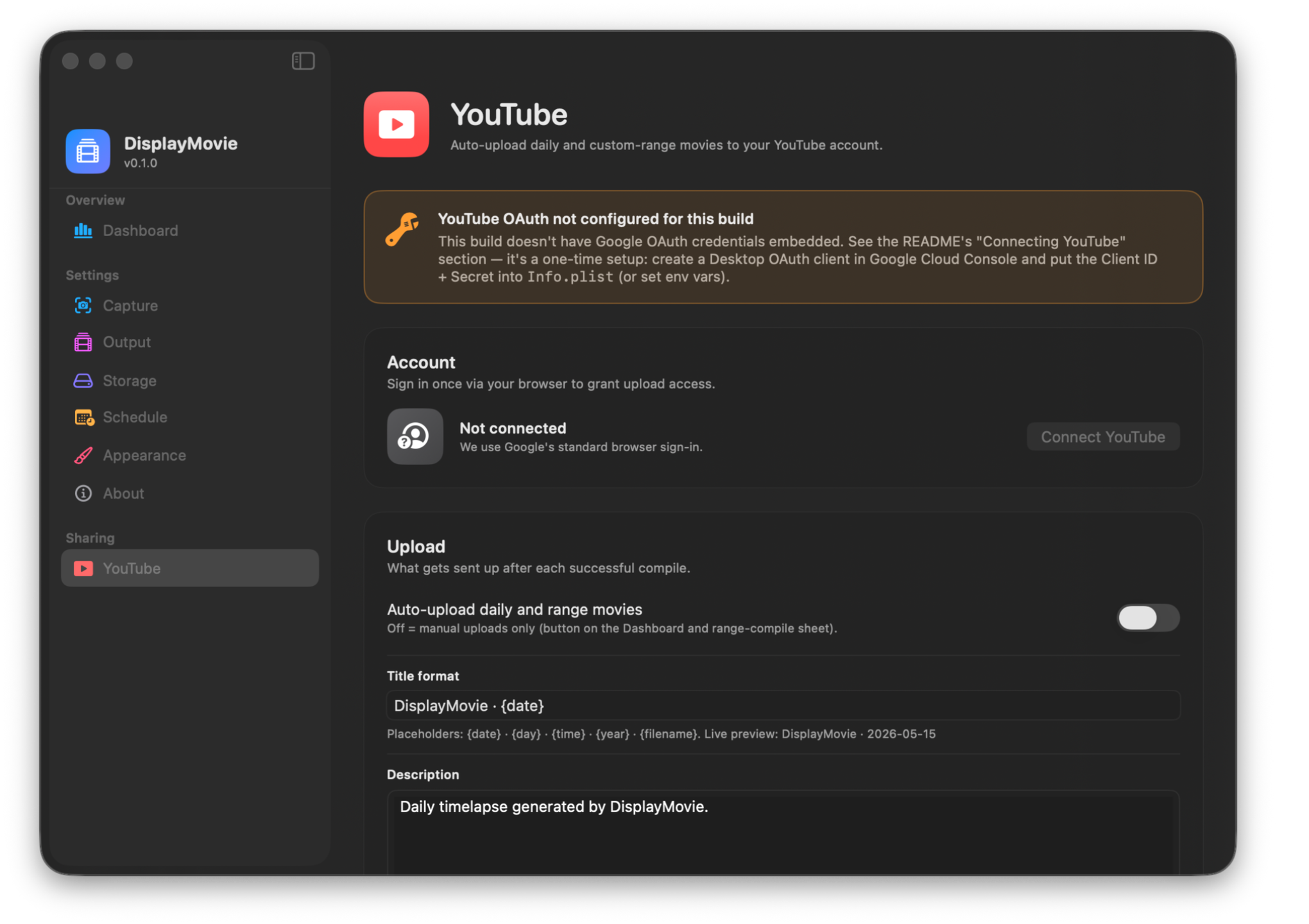Click the Capture viewfinder icon
Image resolution: width=1309 pixels, height=924 pixels.
pyautogui.click(x=83, y=305)
